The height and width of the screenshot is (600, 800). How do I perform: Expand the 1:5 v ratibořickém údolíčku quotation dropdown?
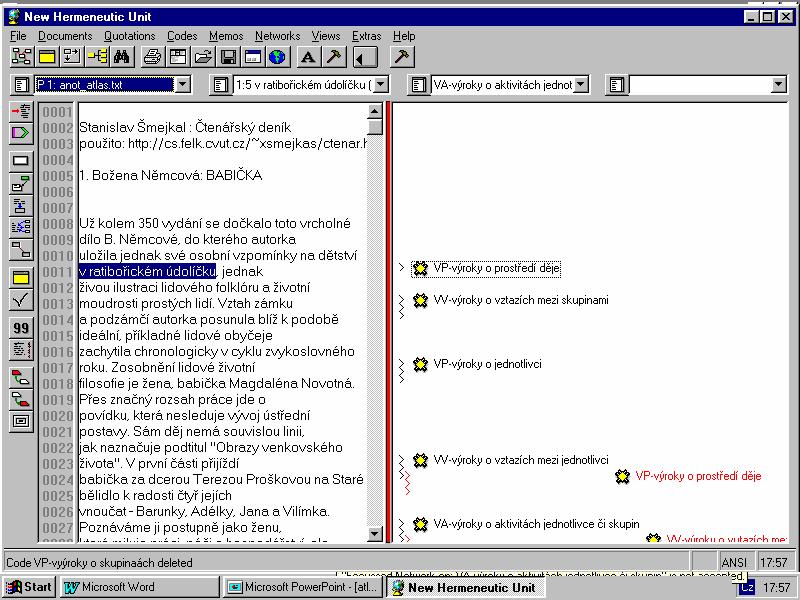(381, 85)
